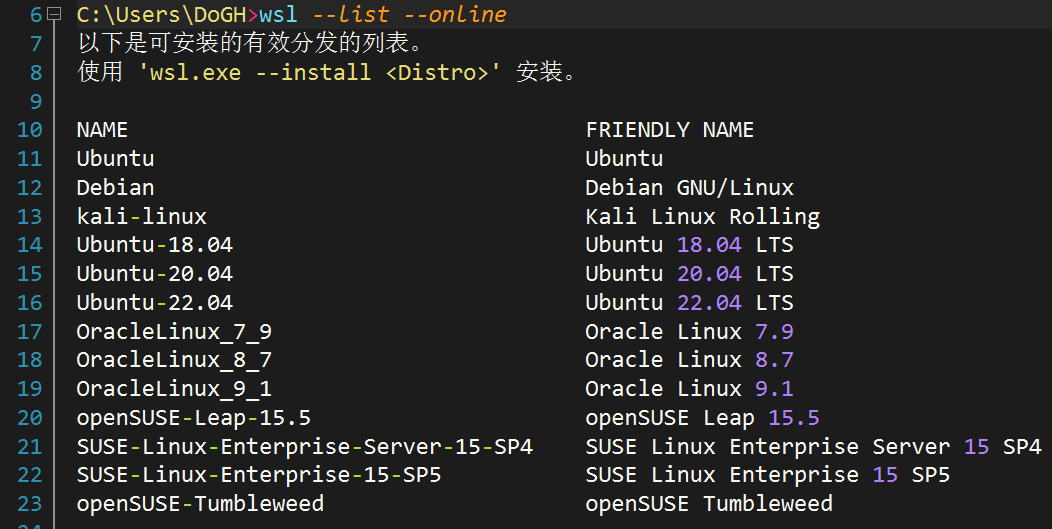The image size is (1052, 529).
Task: Click 'SUSE Linux Enterprise 15 SP5' text
Action: 767,475
